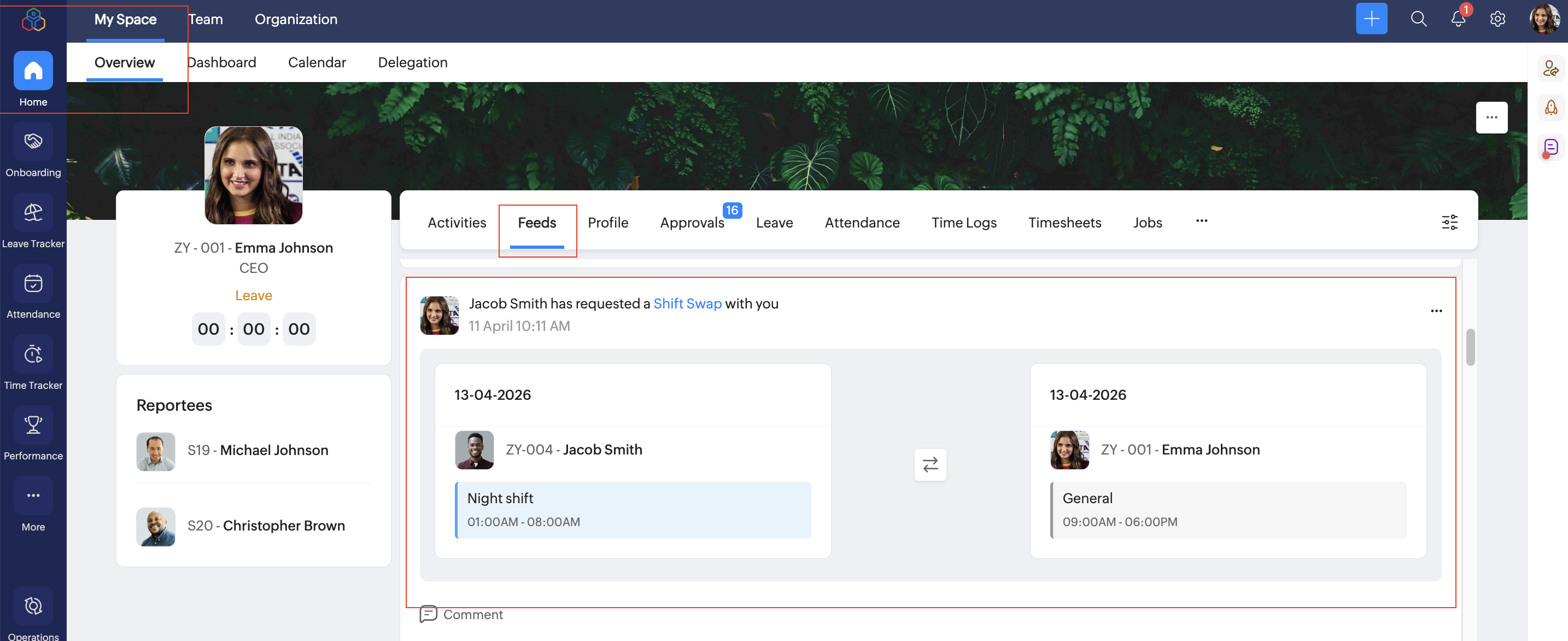Open the Time Tracker module
The height and width of the screenshot is (641, 1568).
point(33,354)
